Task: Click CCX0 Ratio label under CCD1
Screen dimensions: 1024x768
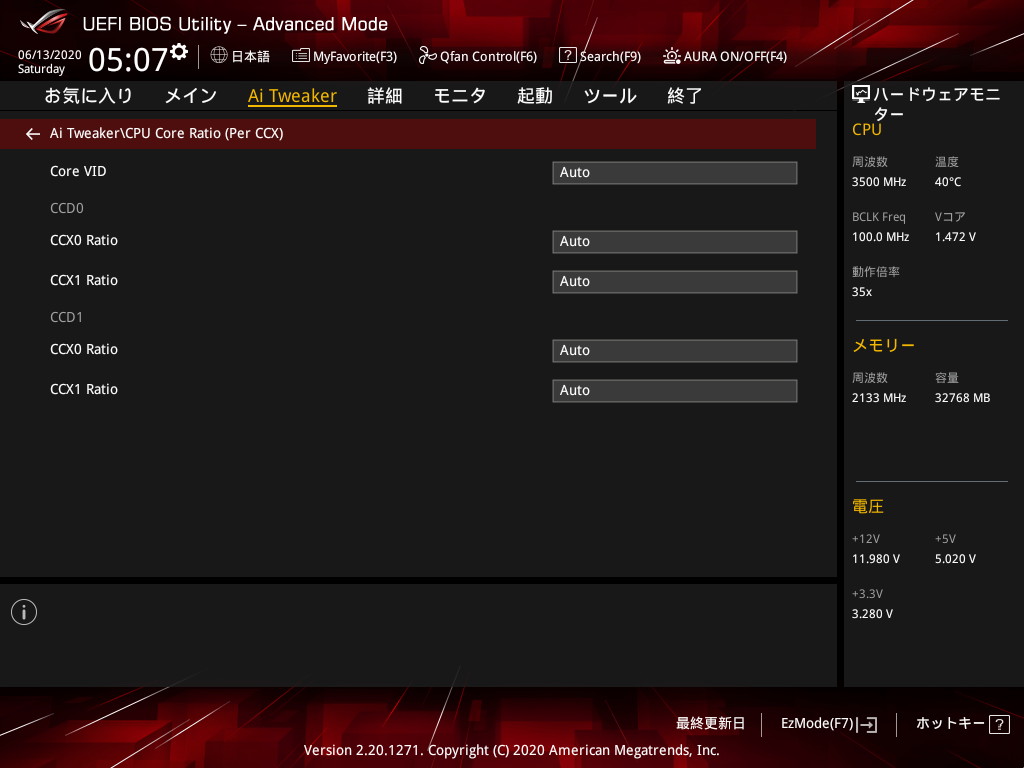Action: tap(84, 349)
